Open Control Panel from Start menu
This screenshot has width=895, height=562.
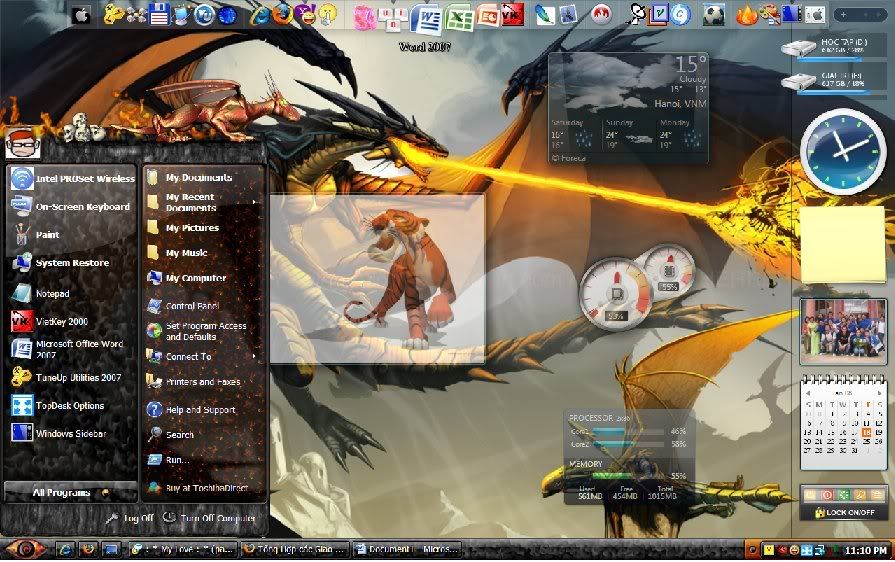click(x=193, y=306)
